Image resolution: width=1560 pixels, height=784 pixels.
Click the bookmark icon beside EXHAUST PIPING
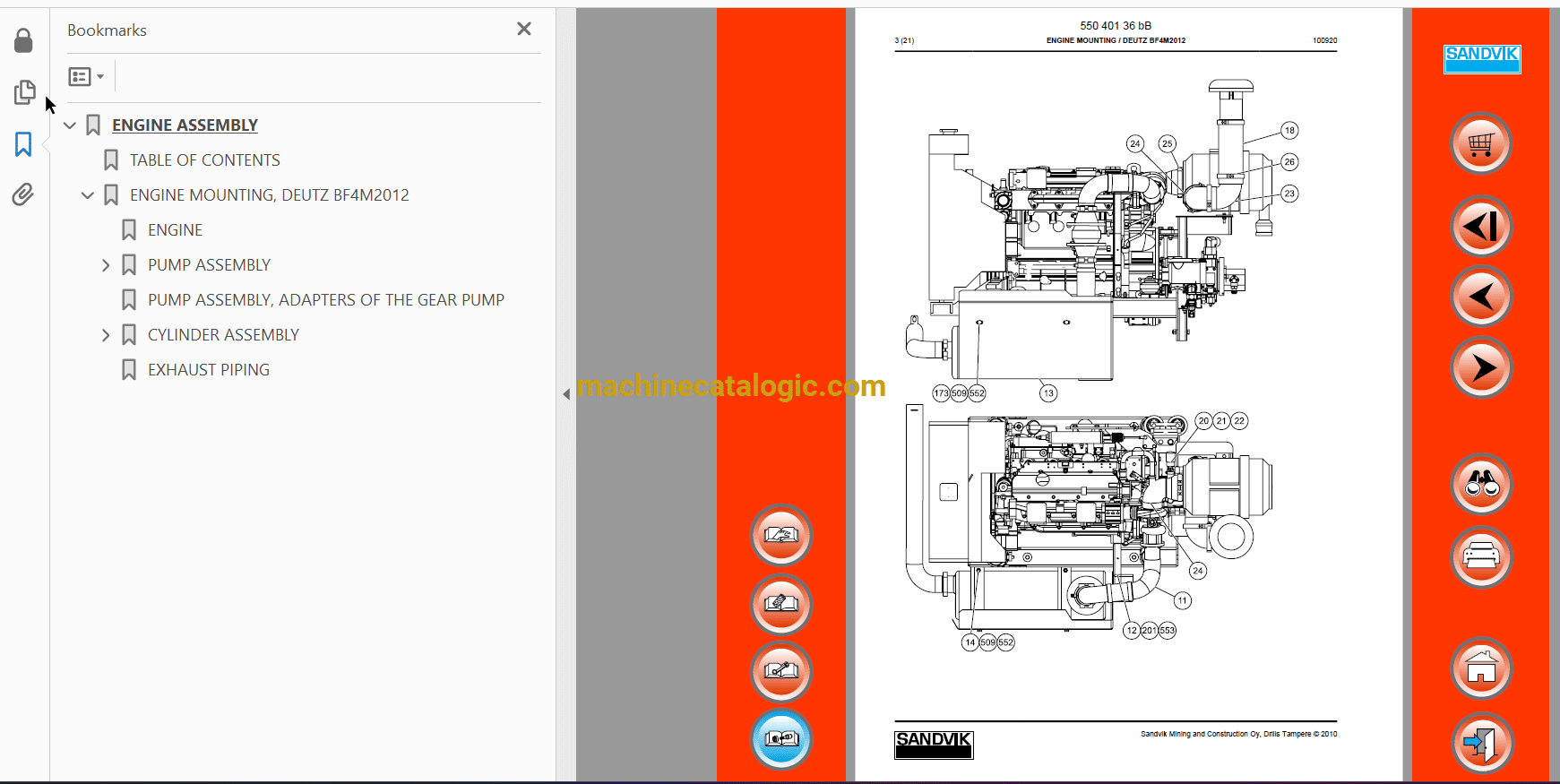129,370
